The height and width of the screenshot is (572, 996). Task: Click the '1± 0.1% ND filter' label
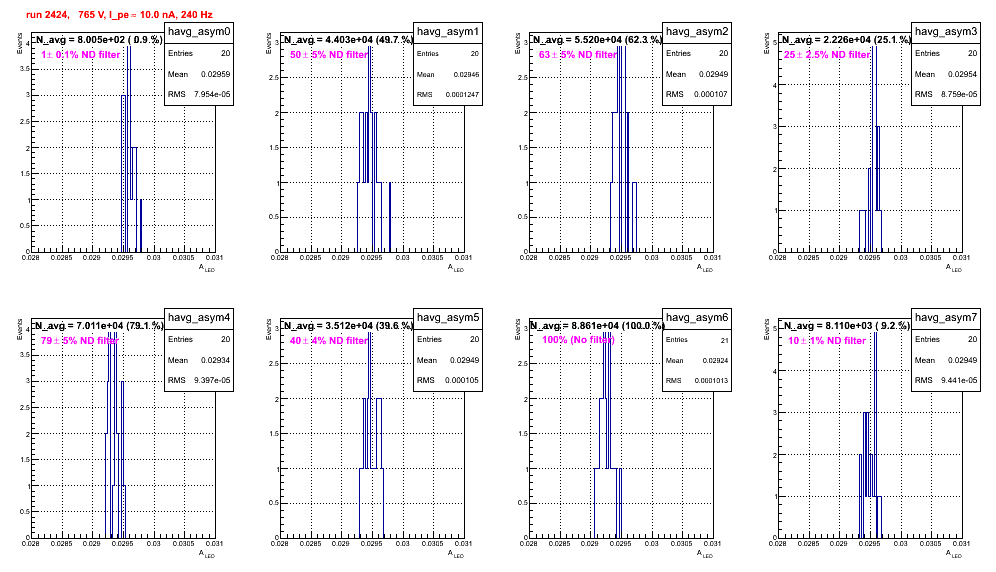click(81, 55)
